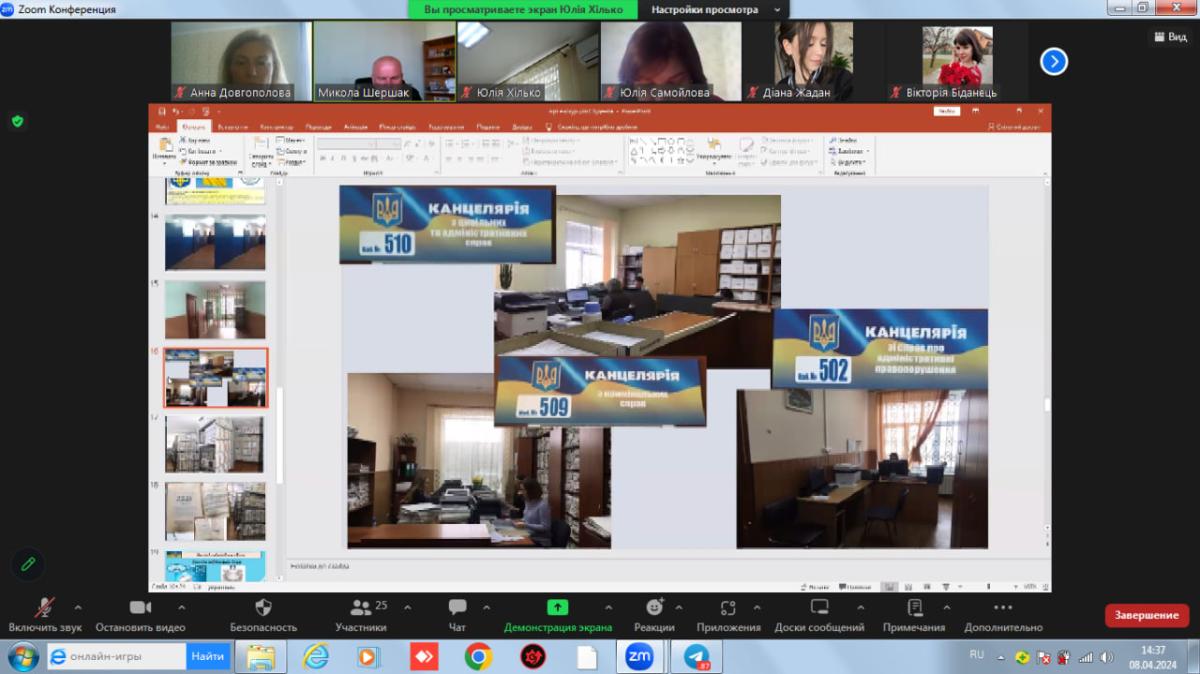Open the Дополнительно three-dots menu
Viewport: 1200px width, 674px height.
(1003, 607)
